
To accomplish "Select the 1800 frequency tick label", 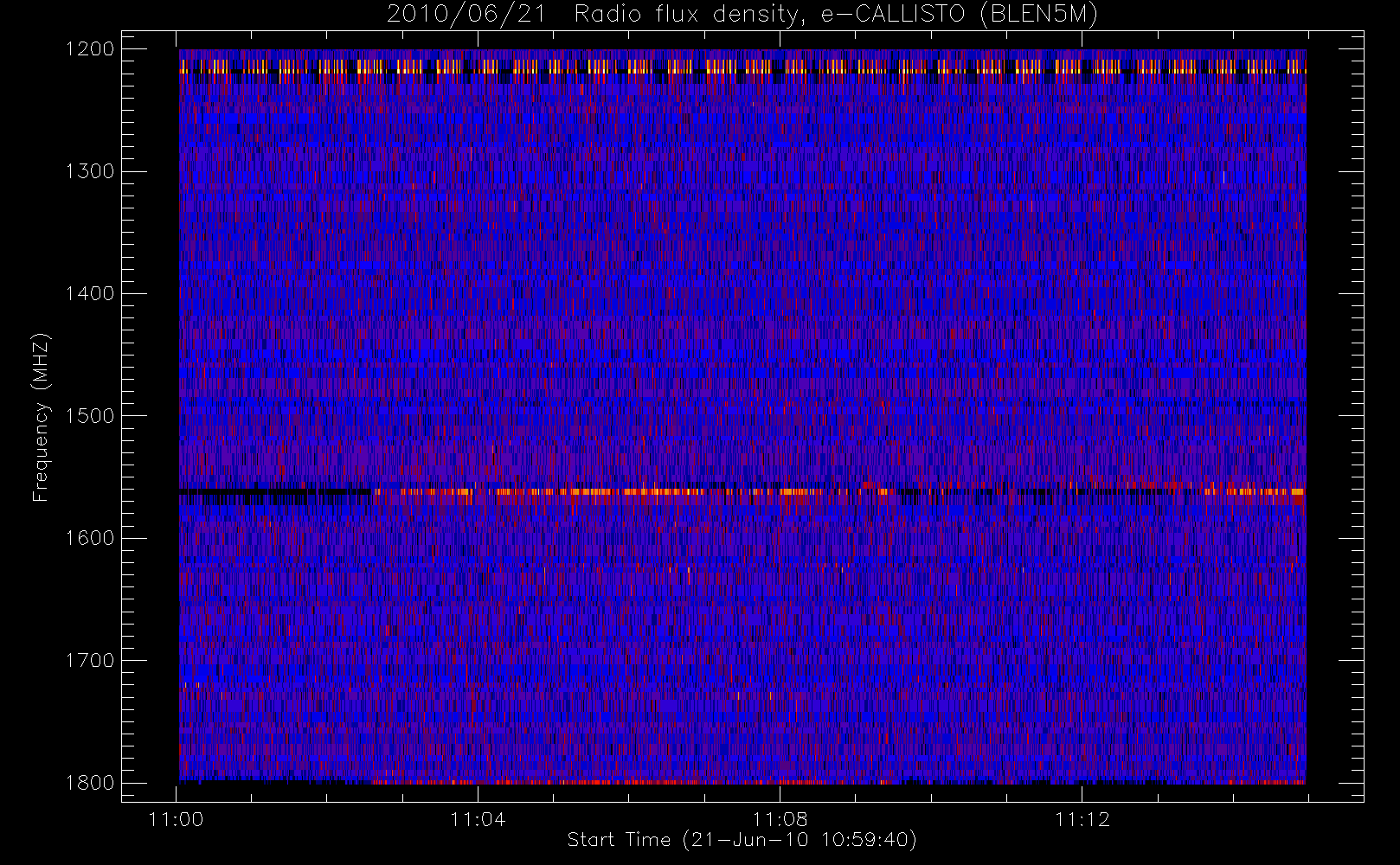I will [90, 783].
